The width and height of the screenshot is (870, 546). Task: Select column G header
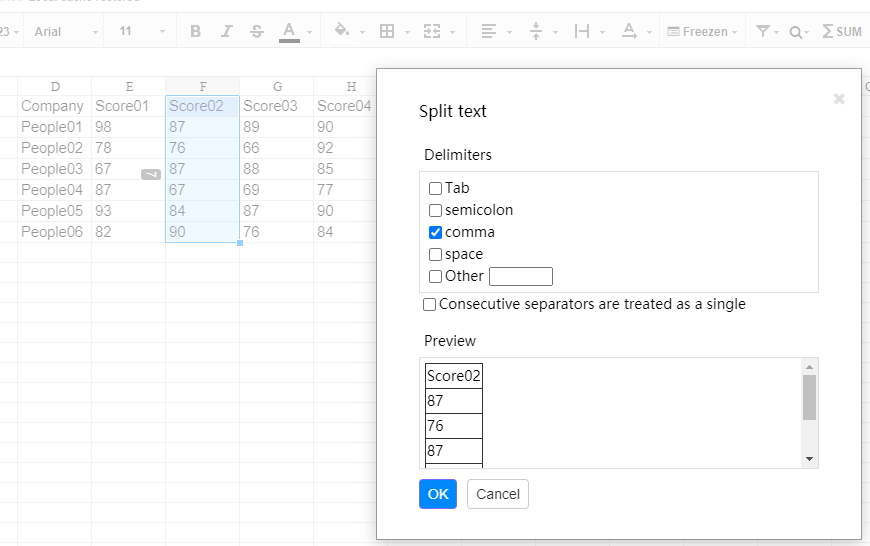click(276, 87)
